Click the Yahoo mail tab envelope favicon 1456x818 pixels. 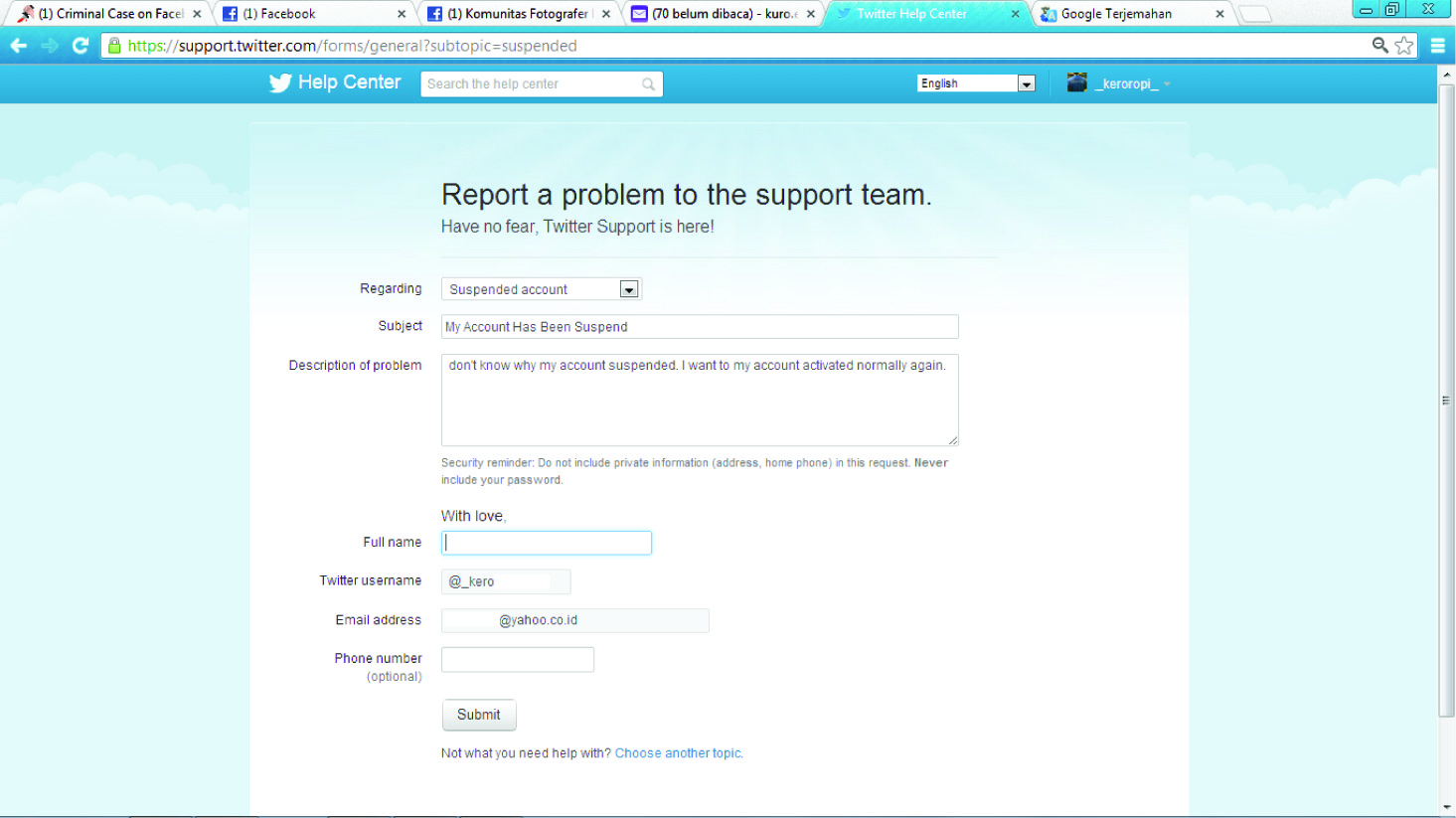(x=639, y=14)
